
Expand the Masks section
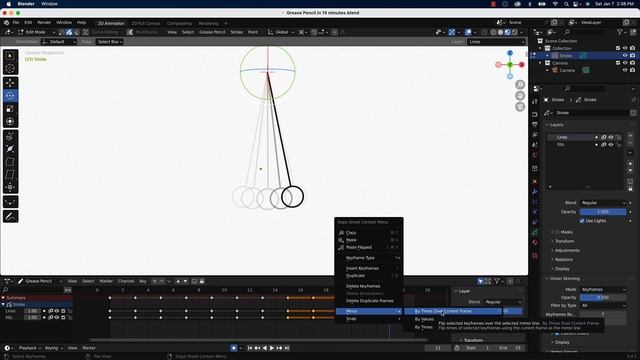click(553, 232)
